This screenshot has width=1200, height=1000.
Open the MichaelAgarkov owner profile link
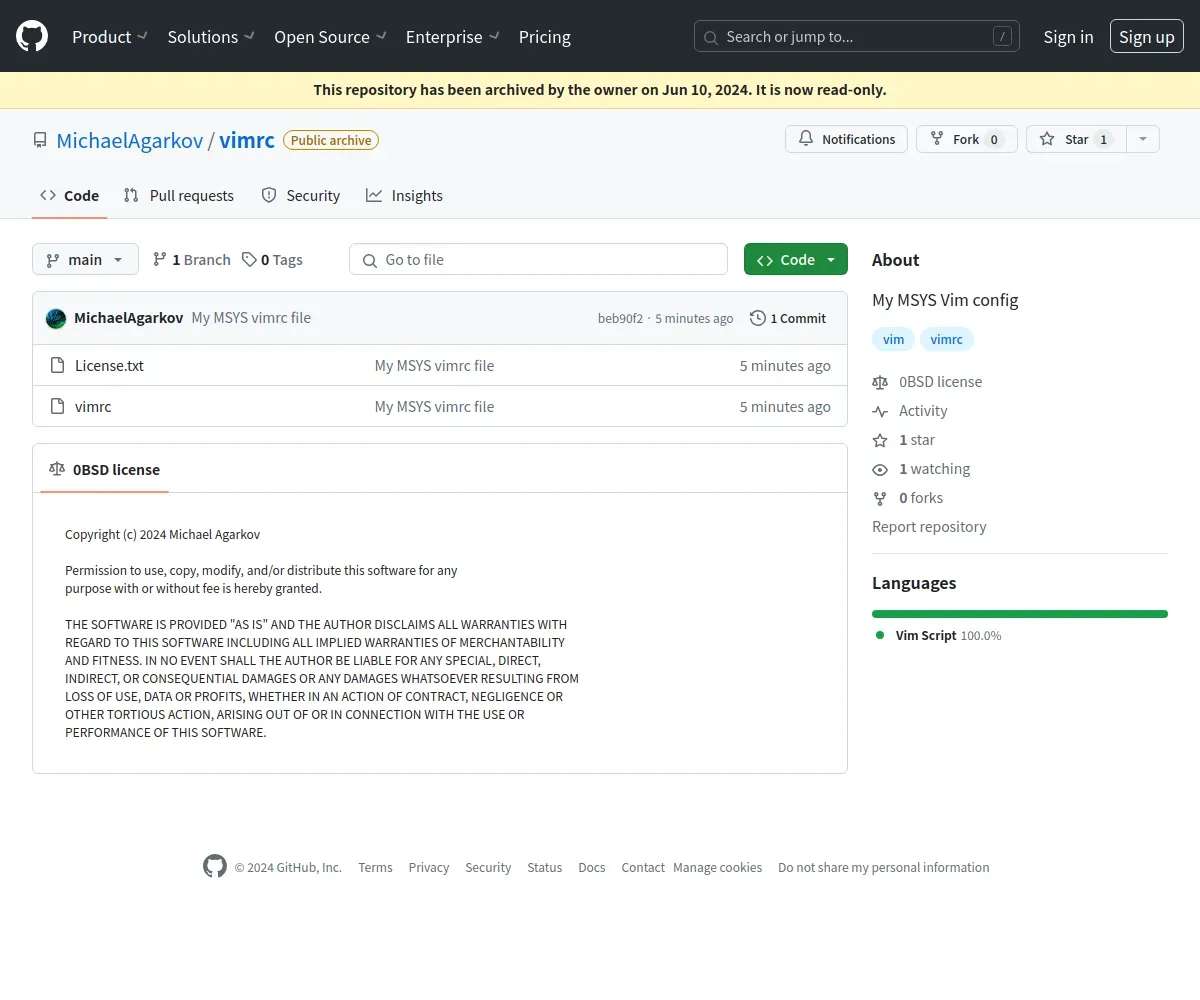(130, 140)
